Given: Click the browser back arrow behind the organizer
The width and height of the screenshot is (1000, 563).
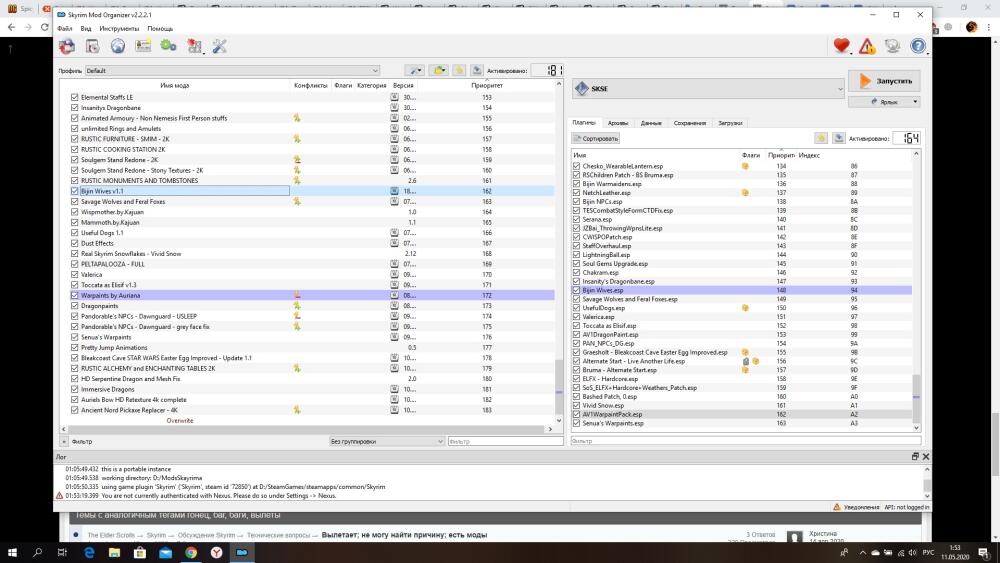Looking at the screenshot, I should point(11,27).
